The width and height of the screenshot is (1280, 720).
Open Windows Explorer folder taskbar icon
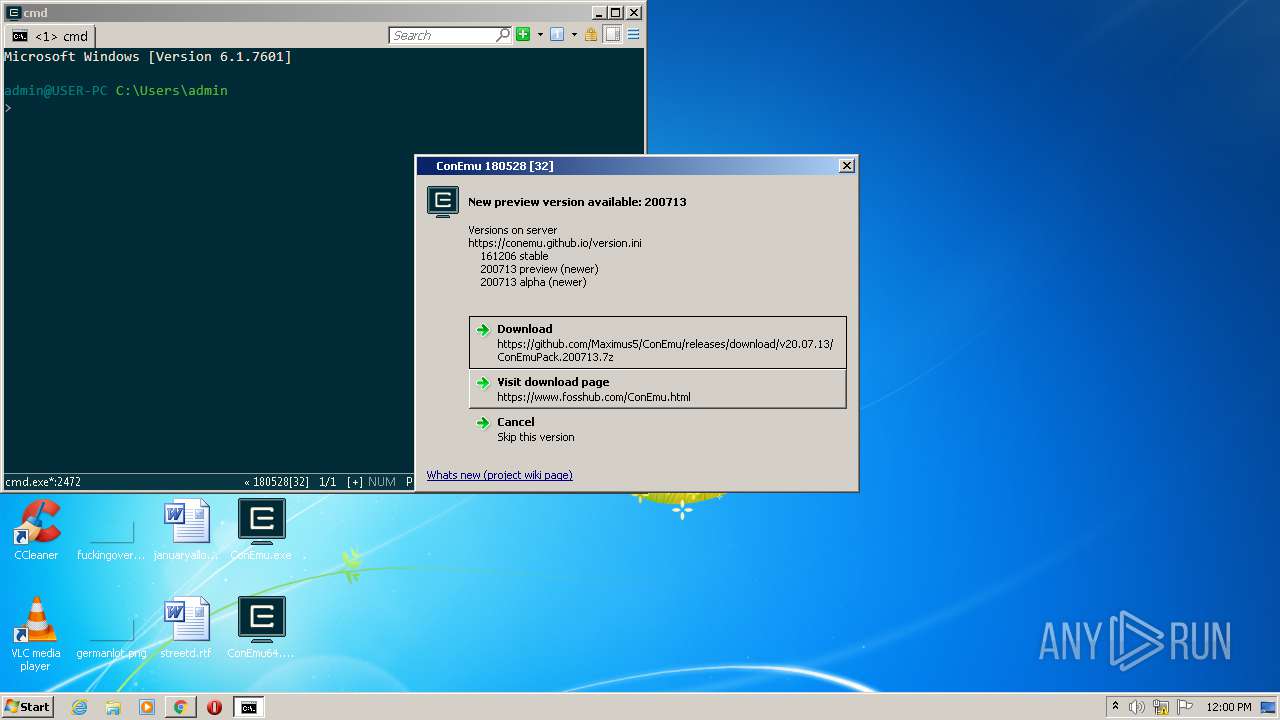point(113,707)
